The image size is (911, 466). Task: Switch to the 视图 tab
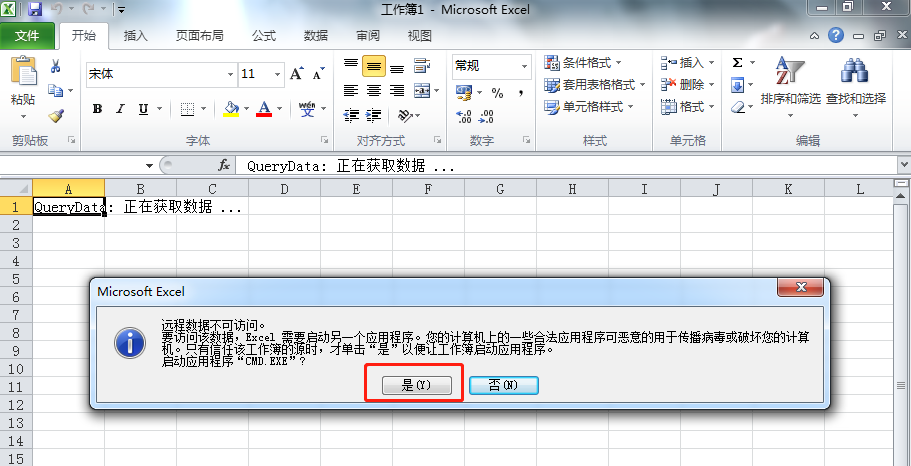[419, 36]
